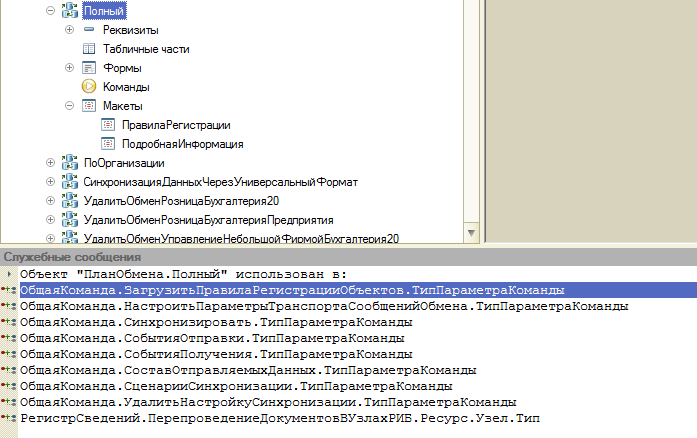Select УдалитьОбменРозницаБухгалтерия20 exchange plan

tap(181, 201)
